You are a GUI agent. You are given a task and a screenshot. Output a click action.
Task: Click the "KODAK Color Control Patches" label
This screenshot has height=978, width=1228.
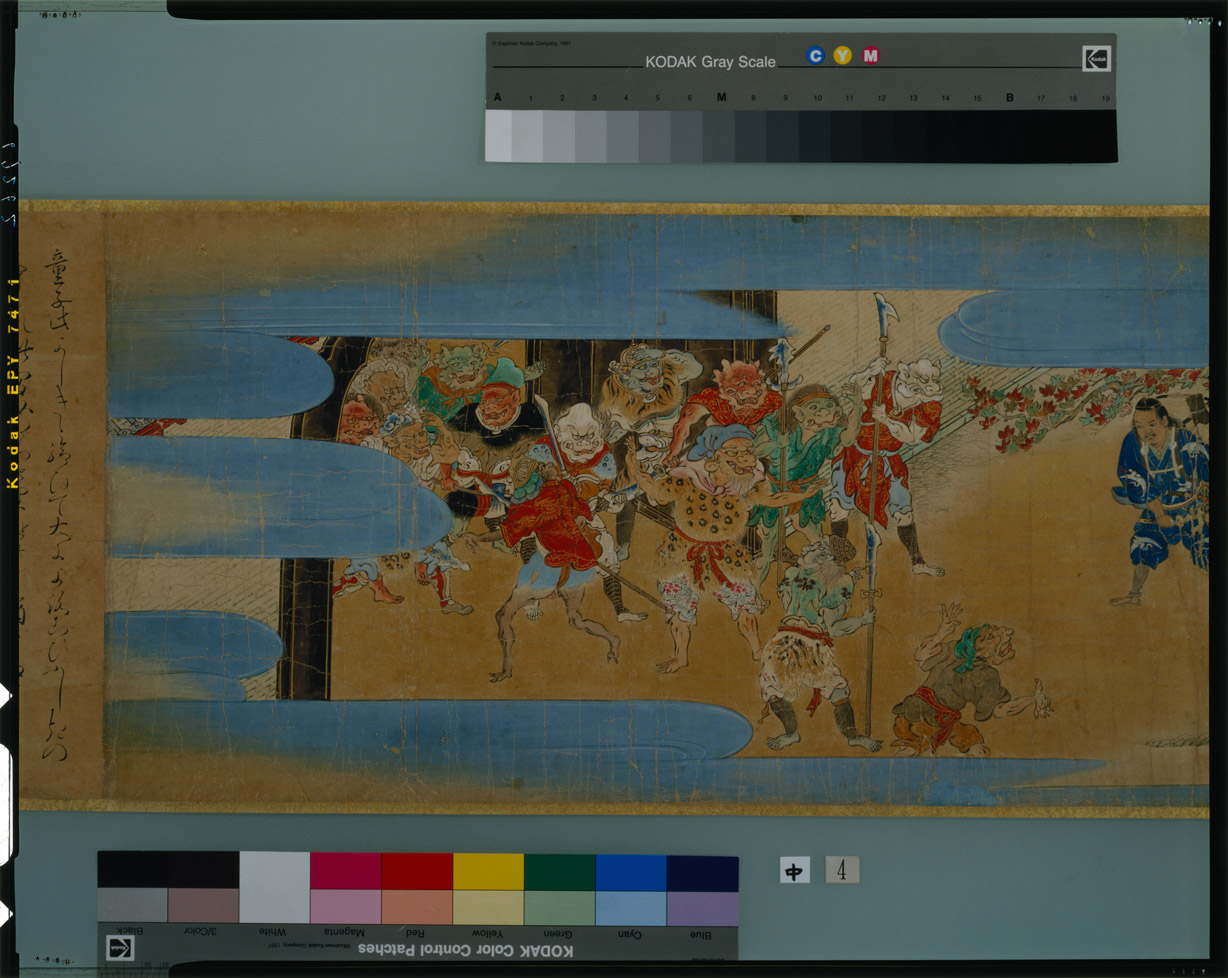click(466, 949)
